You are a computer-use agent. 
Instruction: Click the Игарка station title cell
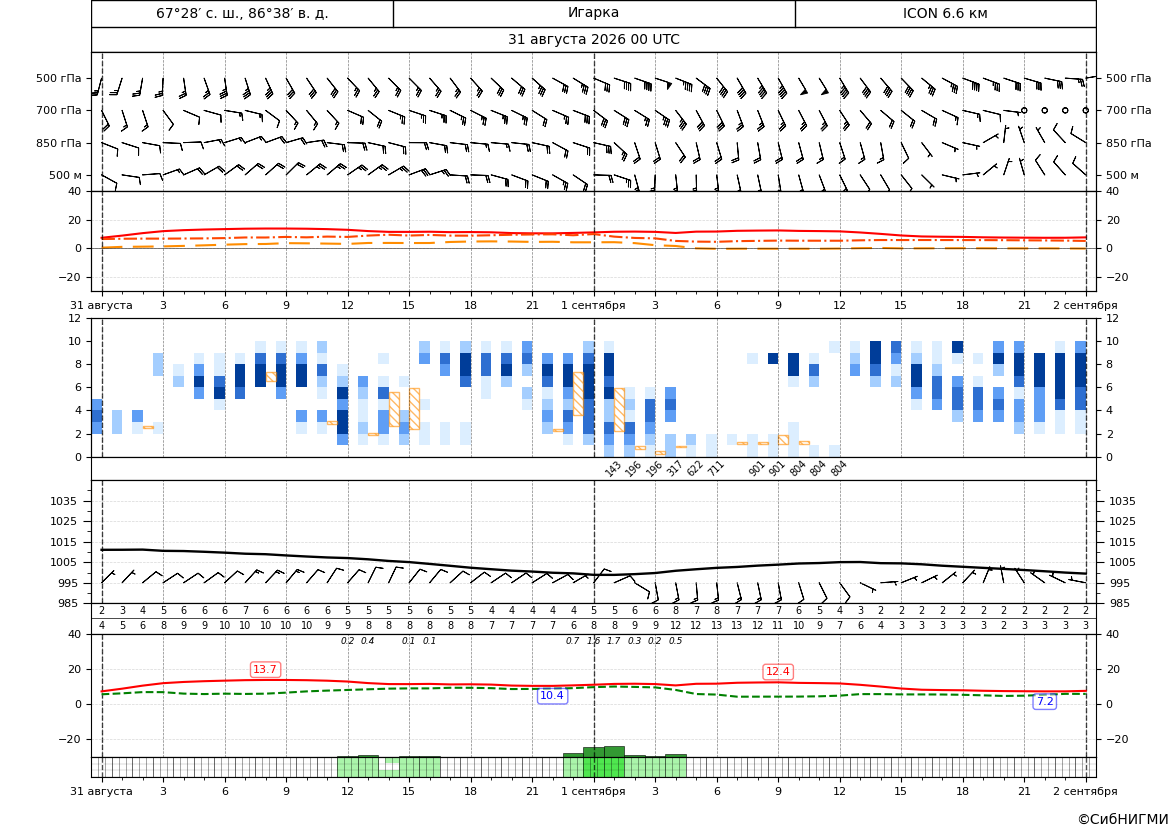click(594, 13)
